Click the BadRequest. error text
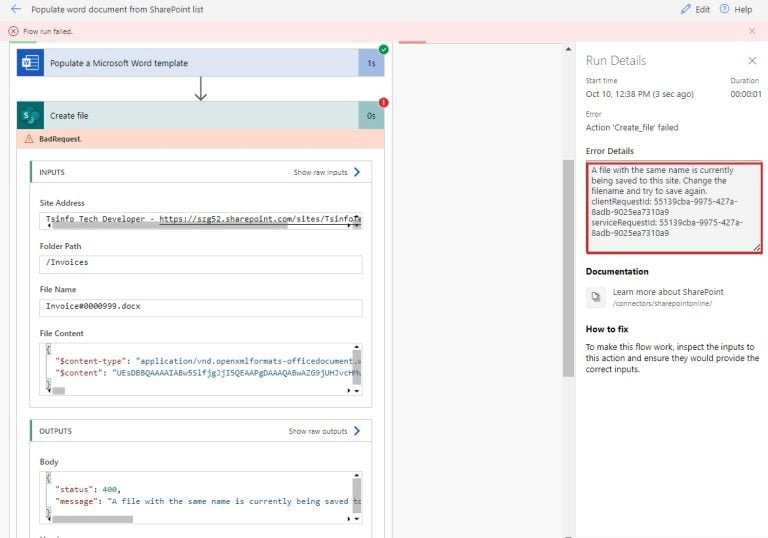 click(x=60, y=139)
